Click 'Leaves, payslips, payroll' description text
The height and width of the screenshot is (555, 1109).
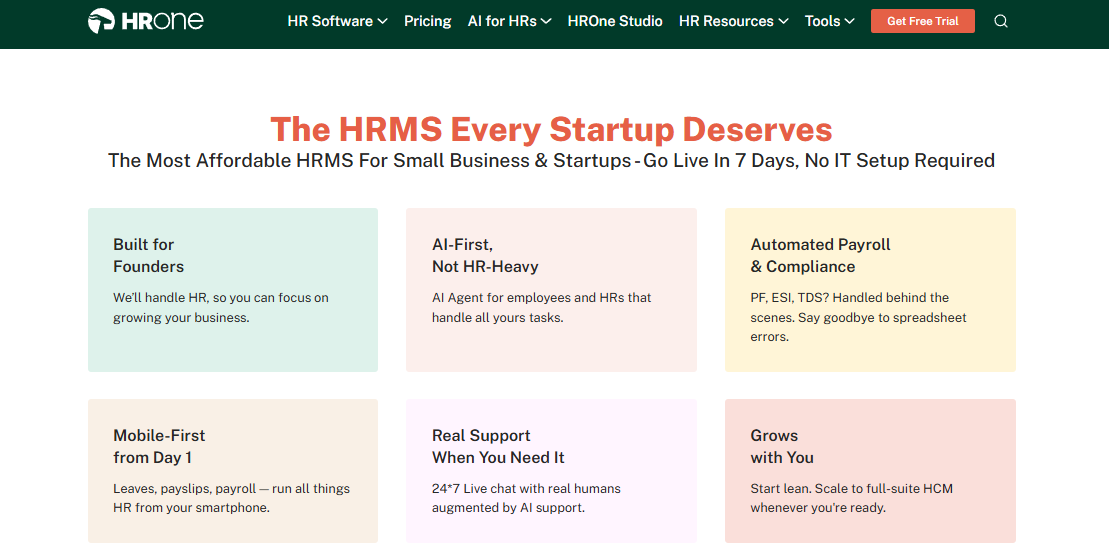click(231, 498)
